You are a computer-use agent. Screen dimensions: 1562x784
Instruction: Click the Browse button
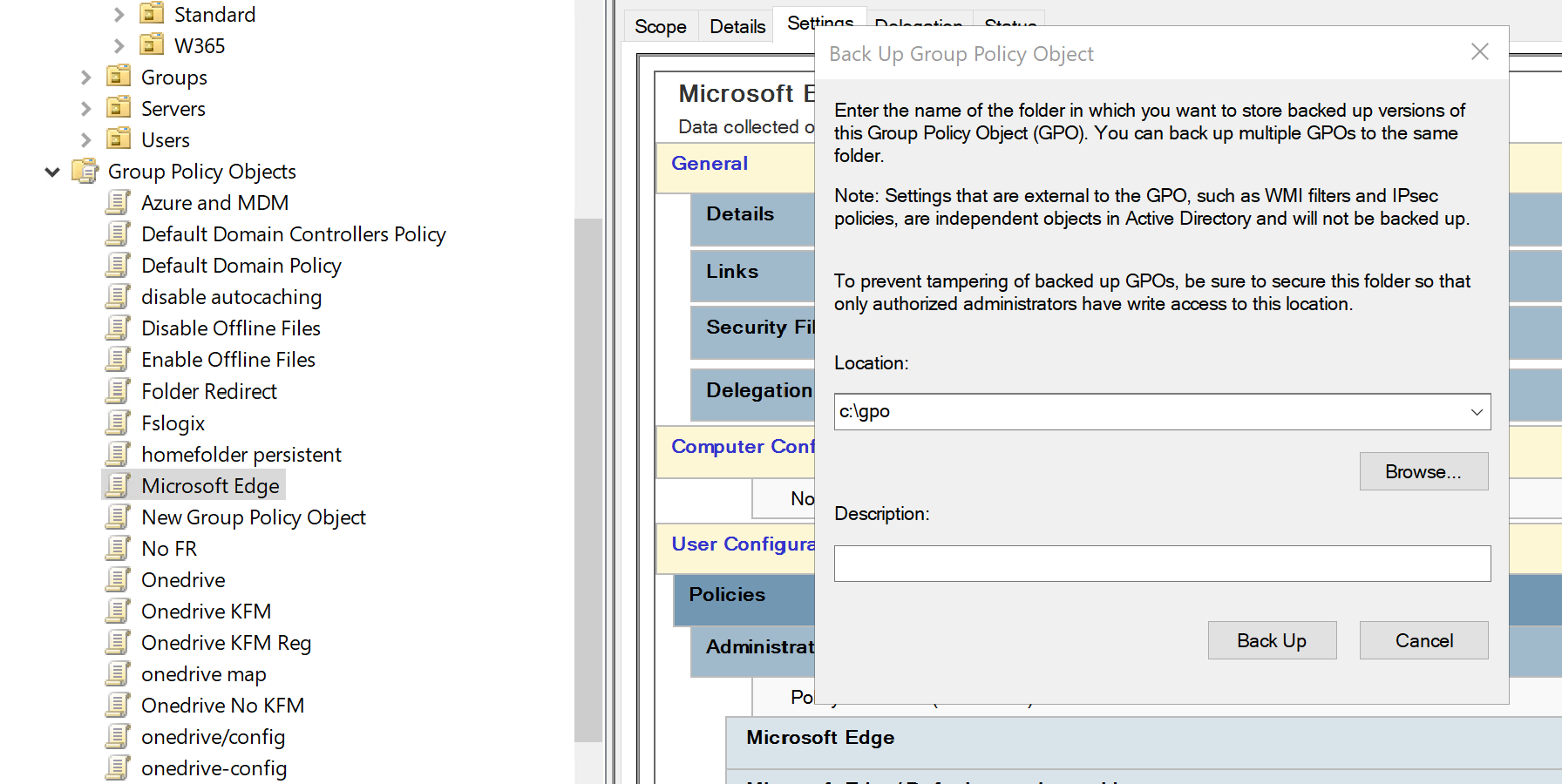(1423, 470)
